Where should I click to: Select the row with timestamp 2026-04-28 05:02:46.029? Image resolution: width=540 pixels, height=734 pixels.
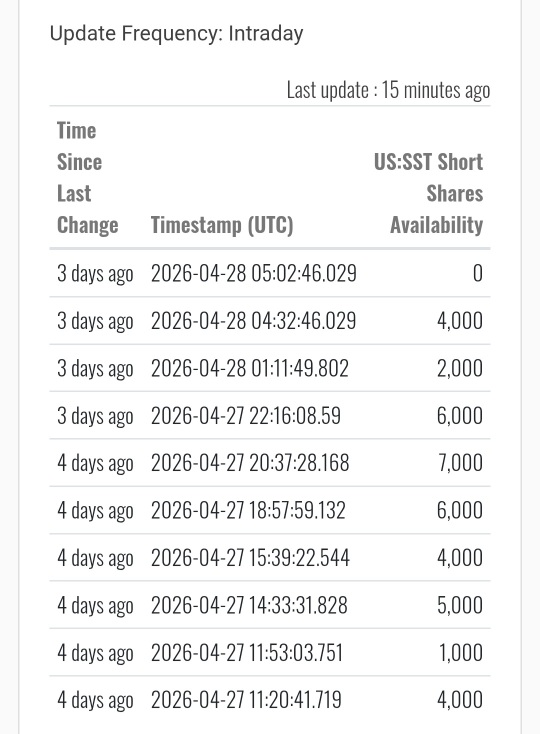pos(270,273)
